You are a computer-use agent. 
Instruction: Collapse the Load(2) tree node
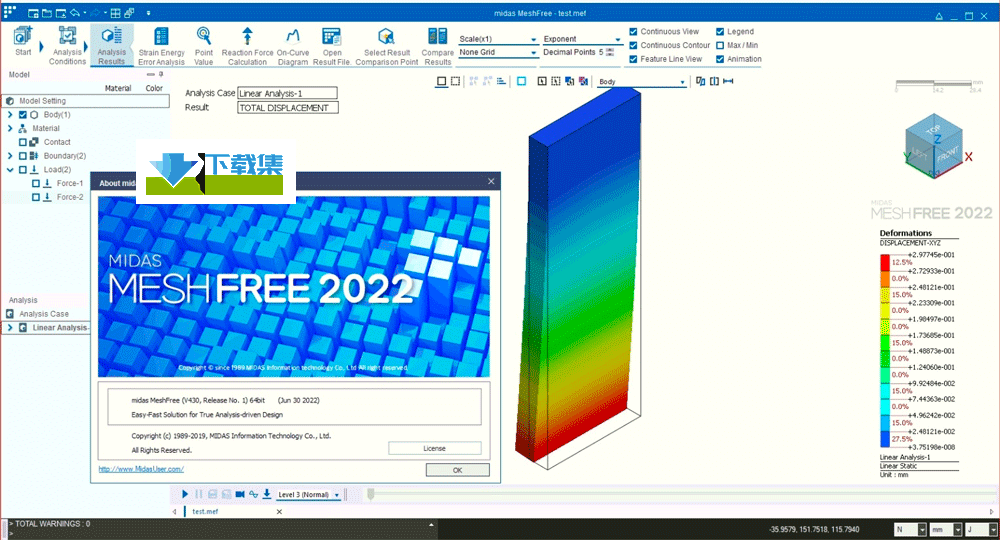pyautogui.click(x=10, y=170)
